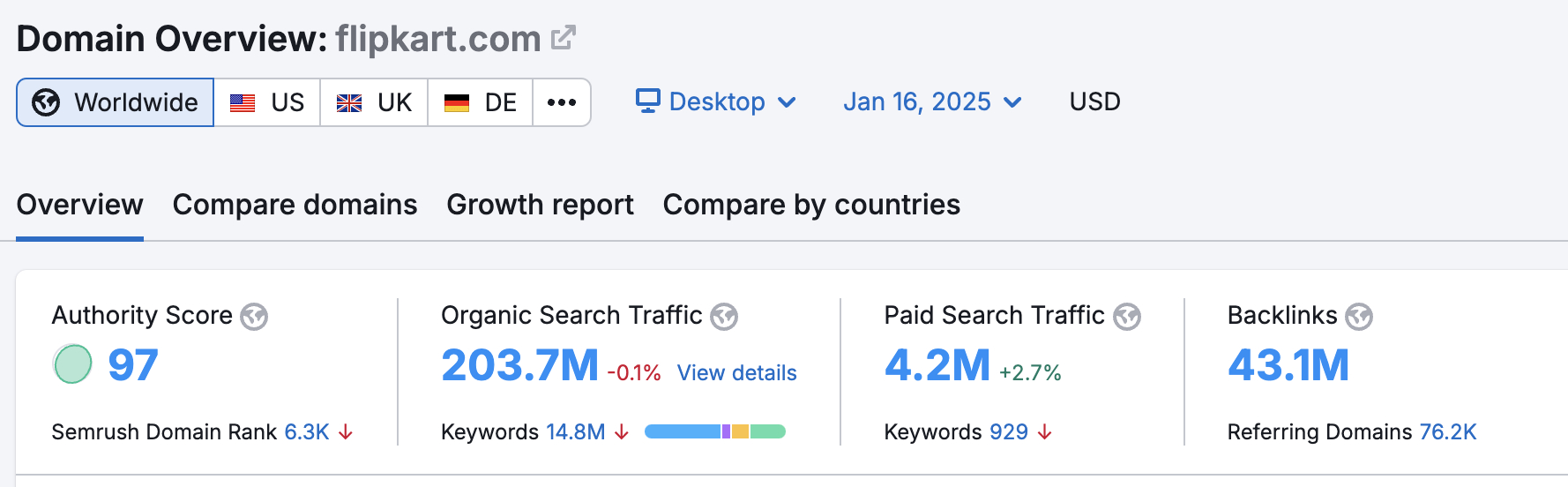The height and width of the screenshot is (487, 1568).
Task: Click the +2.7% paid traffic change
Action: coord(1030,373)
